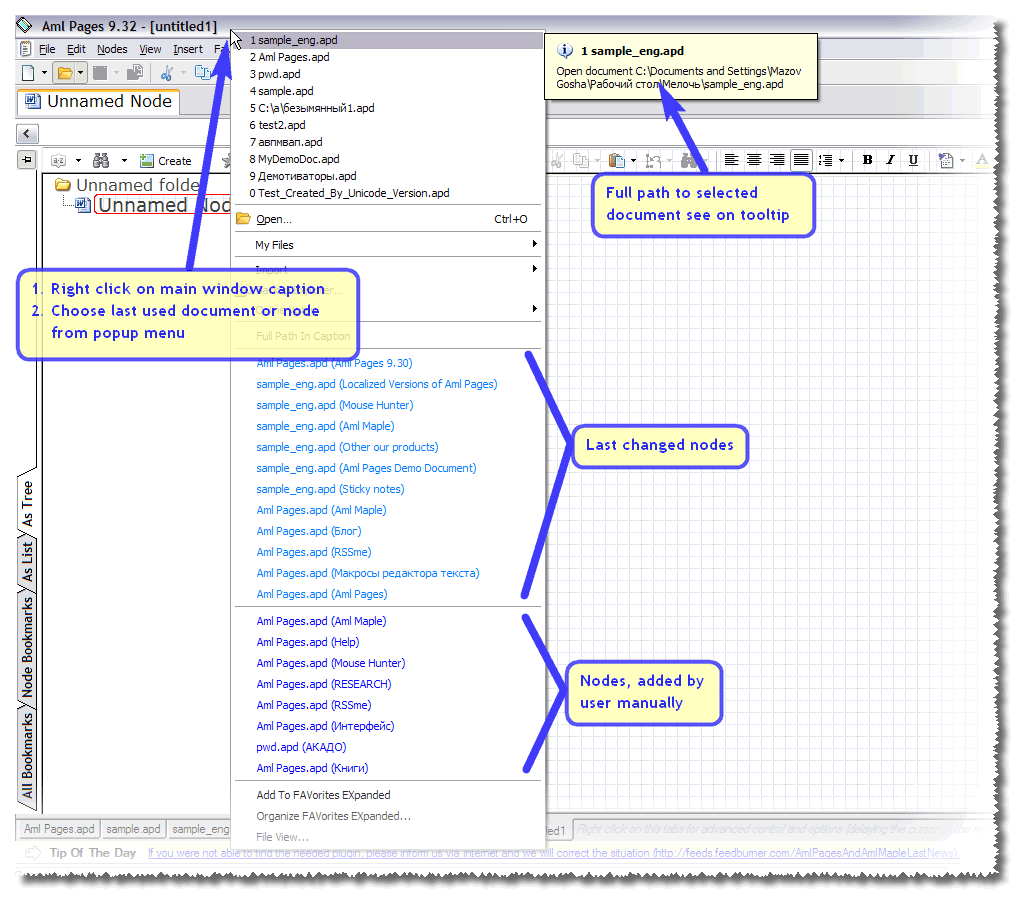1021x899 pixels.
Task: Toggle Bold formatting
Action: tap(867, 159)
